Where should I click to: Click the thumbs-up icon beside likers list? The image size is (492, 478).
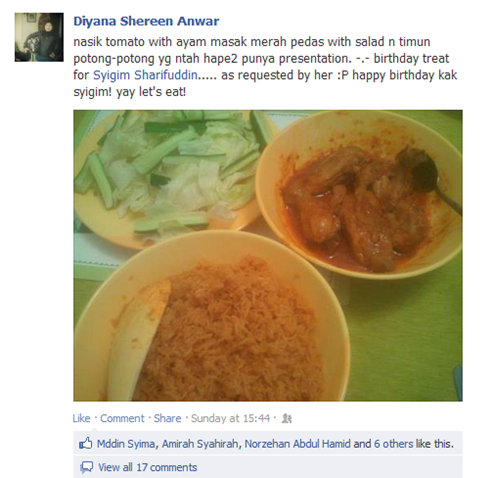coord(86,443)
